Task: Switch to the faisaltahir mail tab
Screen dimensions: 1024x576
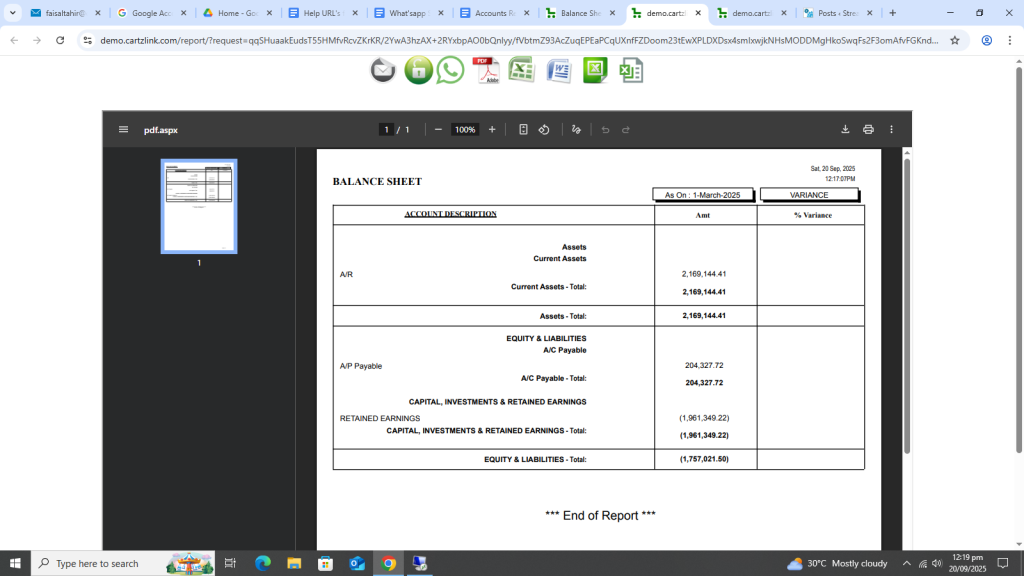Action: coord(65,13)
